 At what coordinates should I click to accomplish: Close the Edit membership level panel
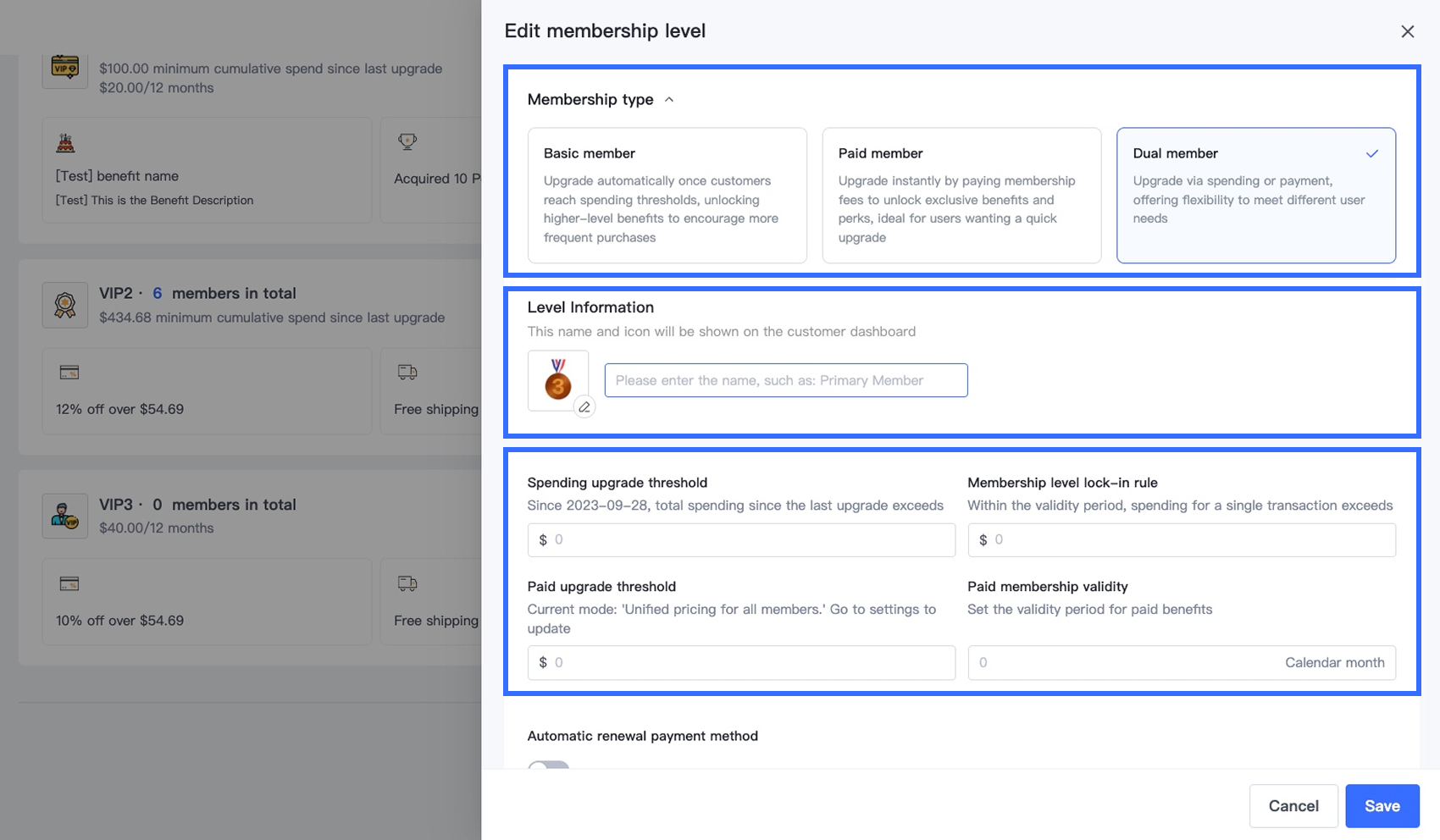click(x=1407, y=31)
